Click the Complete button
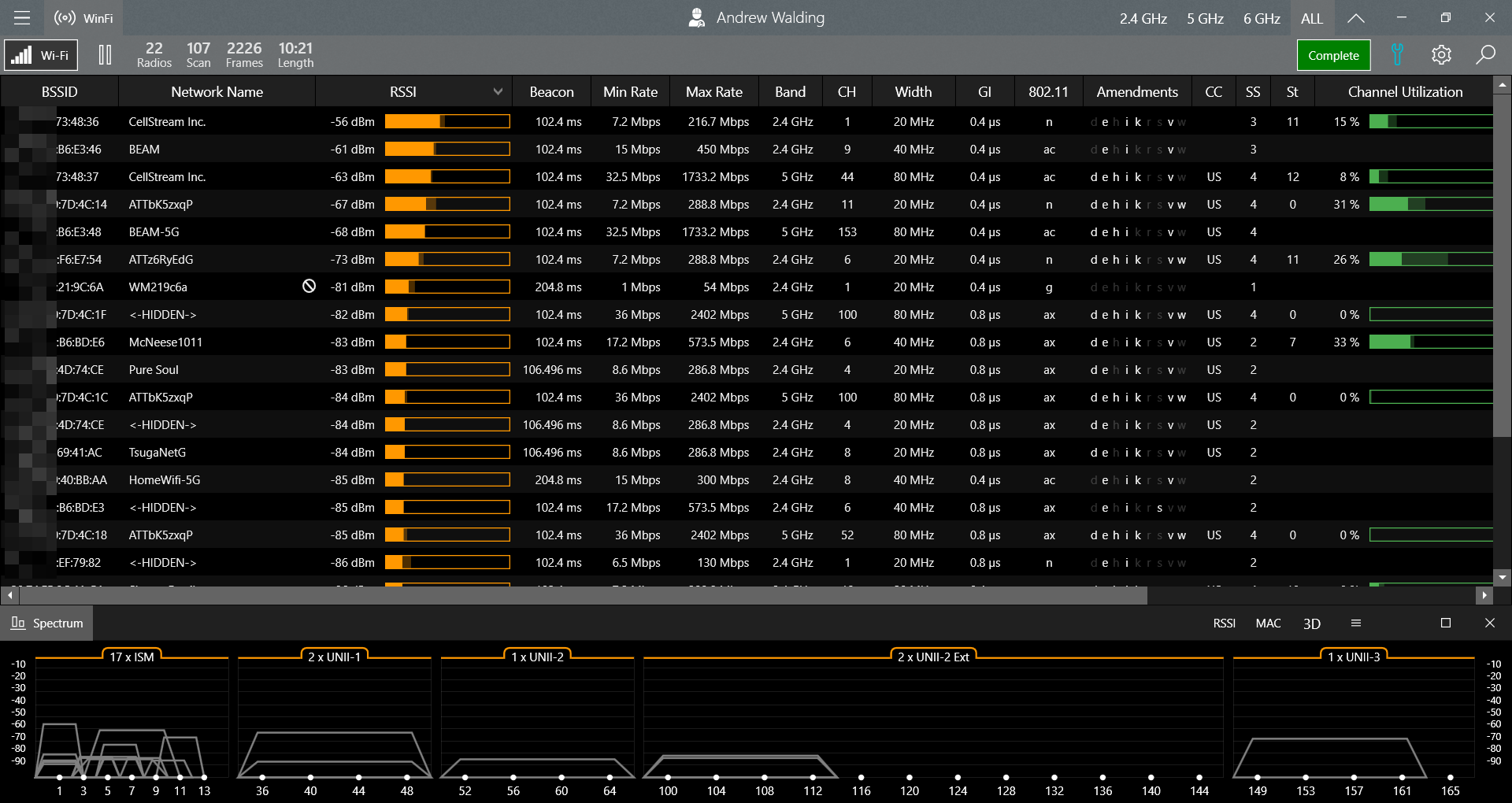This screenshot has height=803, width=1512. coord(1333,55)
